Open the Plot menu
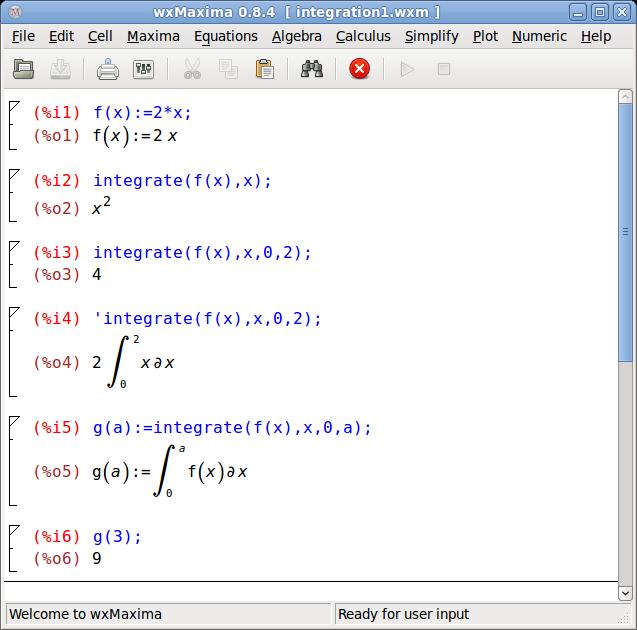 485,36
